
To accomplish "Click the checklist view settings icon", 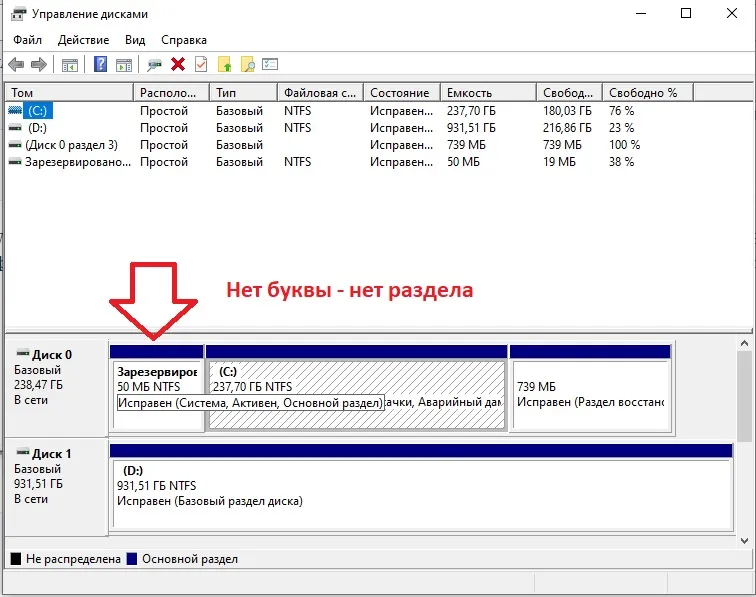I will click(270, 64).
